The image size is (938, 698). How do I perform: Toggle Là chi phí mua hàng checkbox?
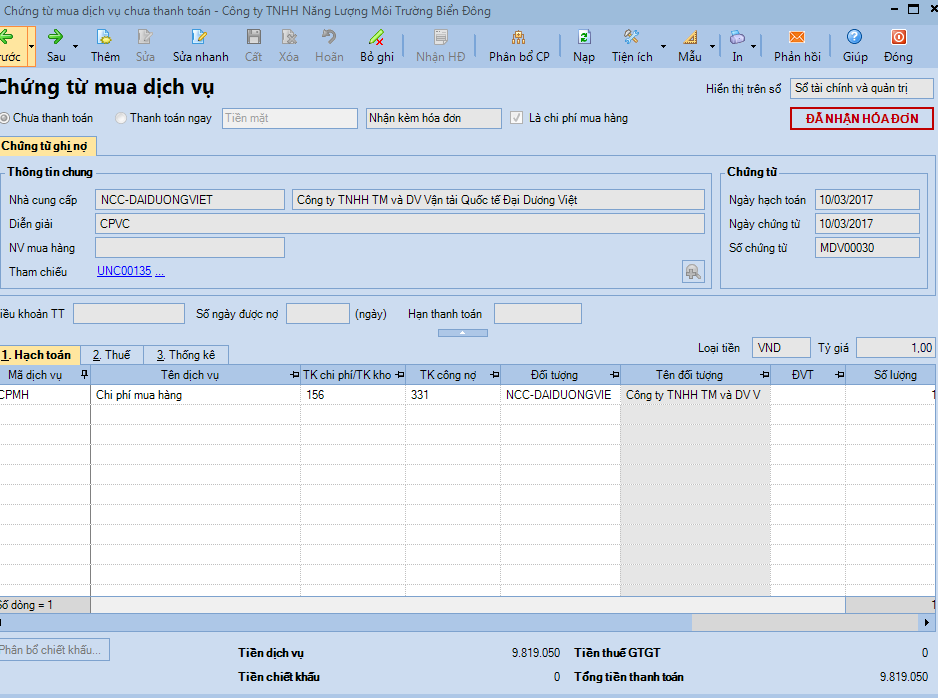pyautogui.click(x=516, y=118)
